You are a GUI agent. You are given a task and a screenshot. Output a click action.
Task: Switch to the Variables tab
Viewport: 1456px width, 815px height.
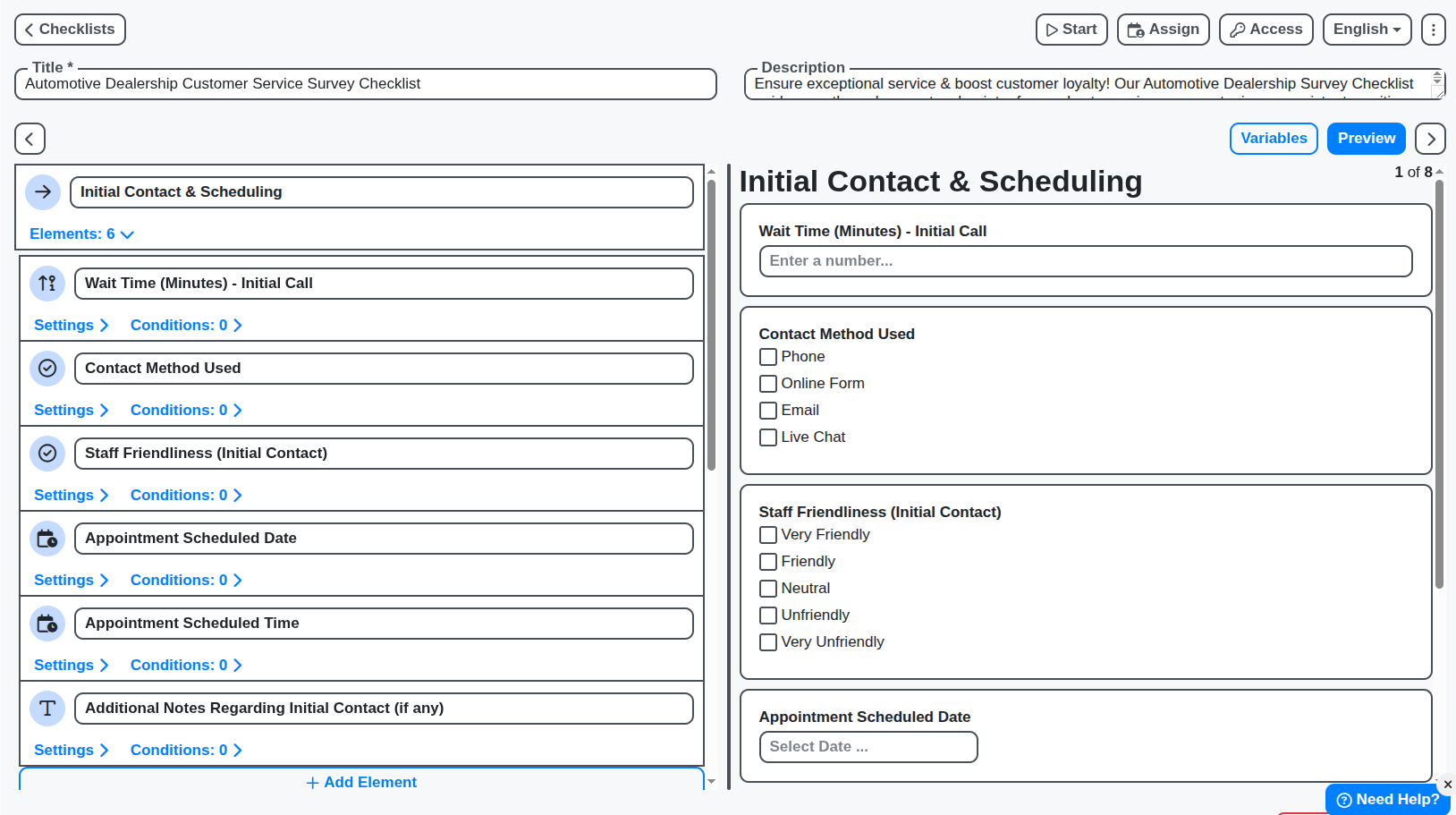[1274, 138]
